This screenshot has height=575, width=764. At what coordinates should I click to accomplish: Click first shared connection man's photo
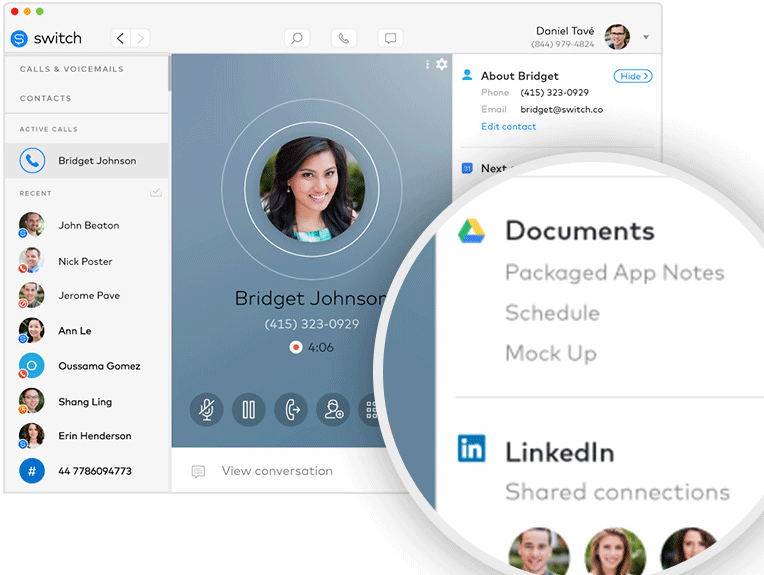tap(539, 552)
